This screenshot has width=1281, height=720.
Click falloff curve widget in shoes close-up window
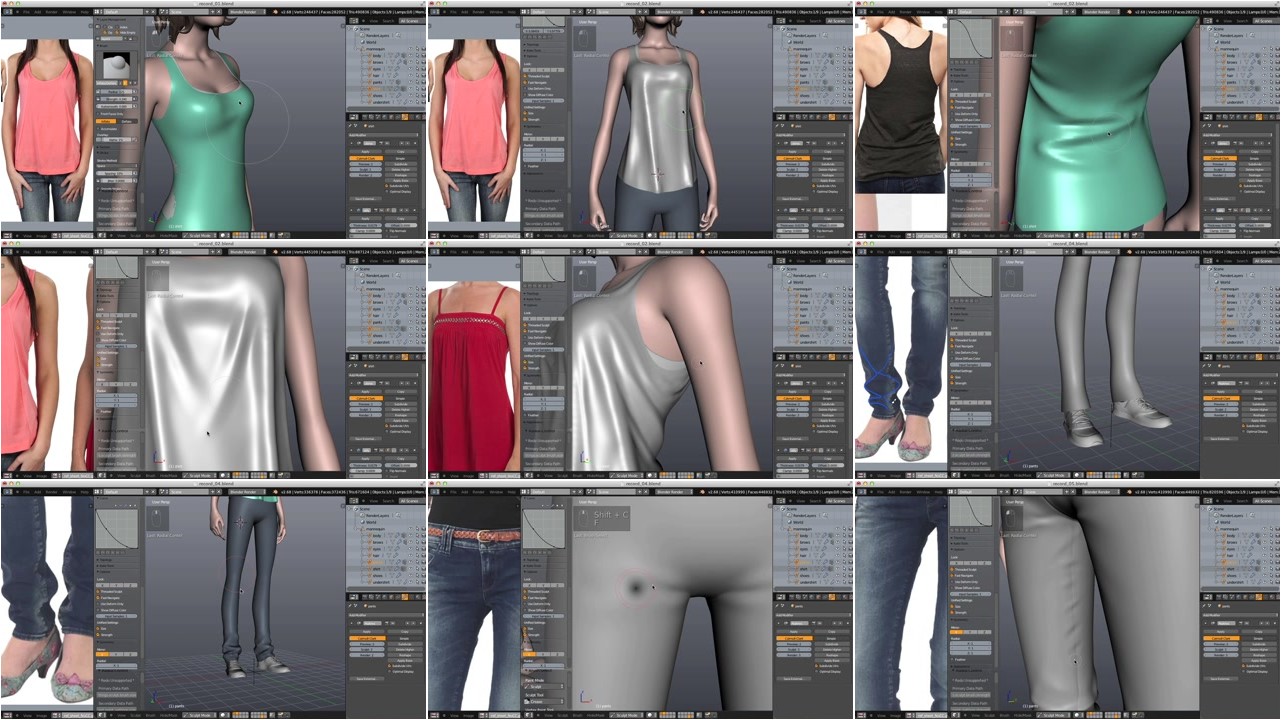pos(971,277)
